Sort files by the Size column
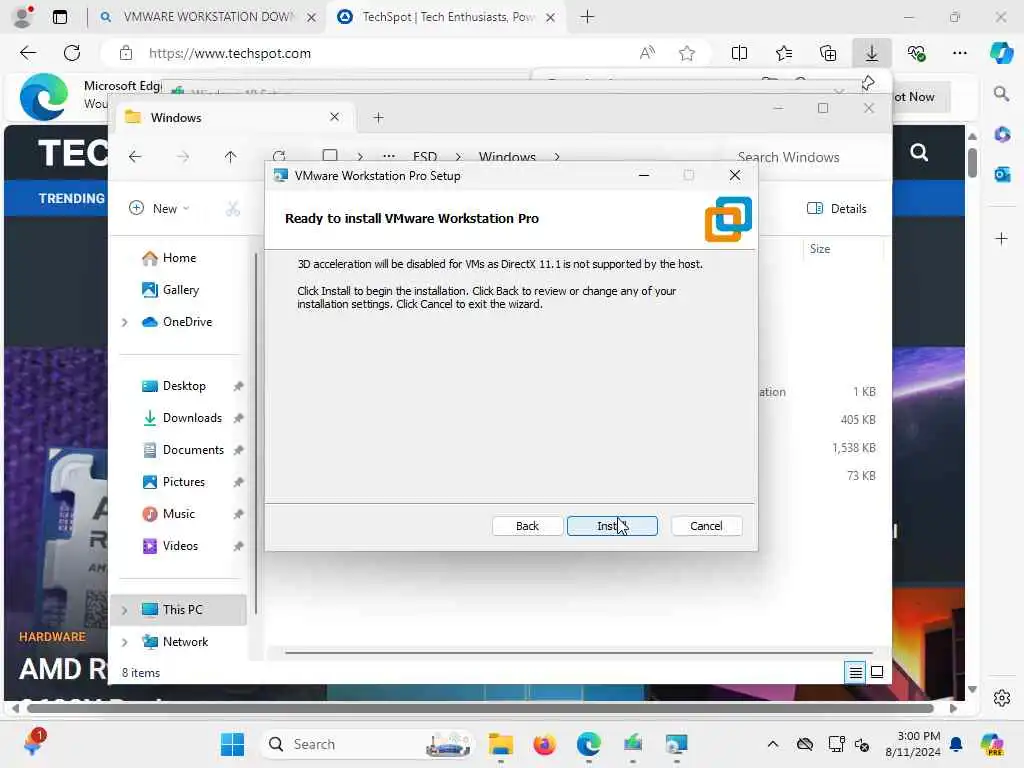1024x768 pixels. click(820, 249)
